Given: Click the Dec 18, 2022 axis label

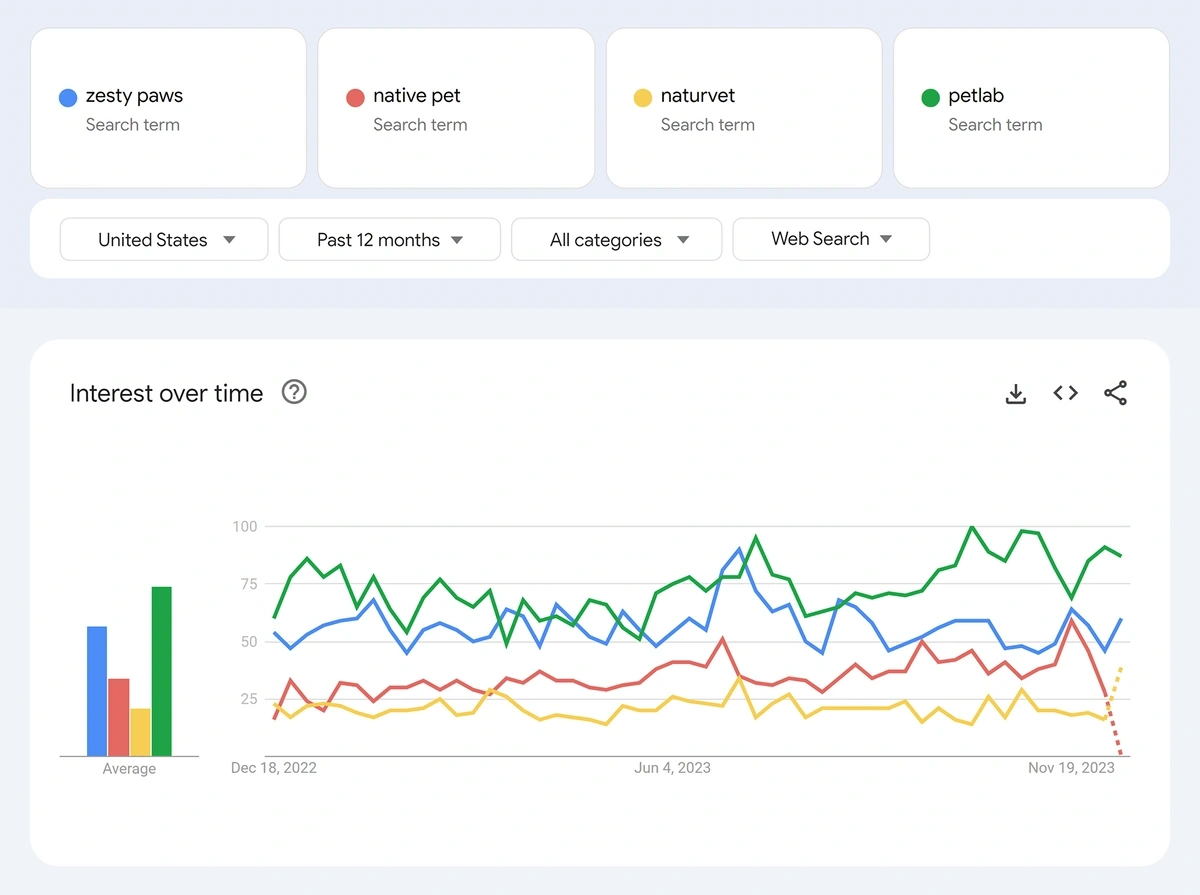Looking at the screenshot, I should point(274,768).
